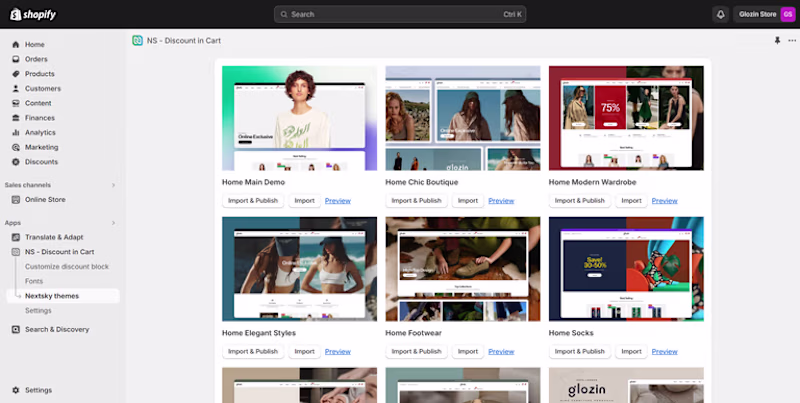Image resolution: width=800 pixels, height=403 pixels.
Task: Expand the Sales channels section
Action: pyautogui.click(x=113, y=185)
